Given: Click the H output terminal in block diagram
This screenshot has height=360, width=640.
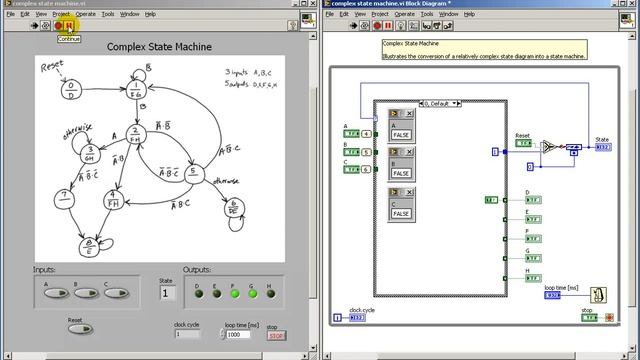Looking at the screenshot, I should 533,278.
